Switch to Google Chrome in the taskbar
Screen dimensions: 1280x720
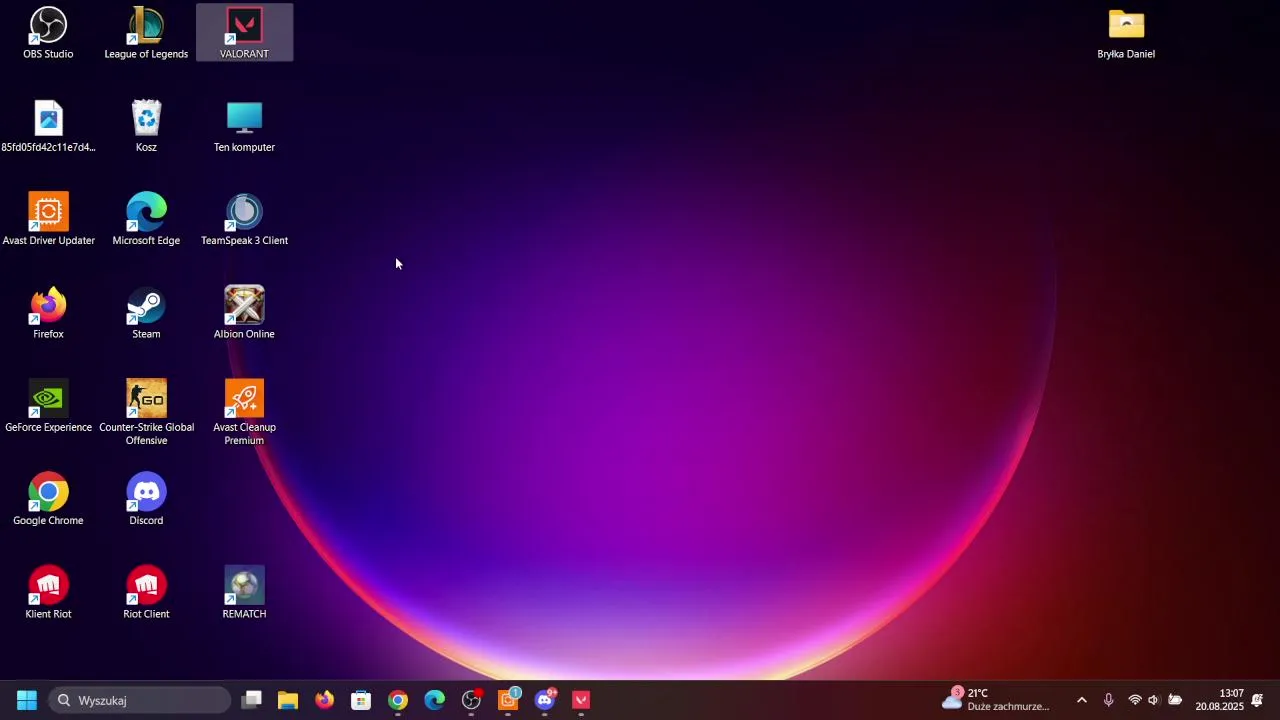[x=398, y=700]
